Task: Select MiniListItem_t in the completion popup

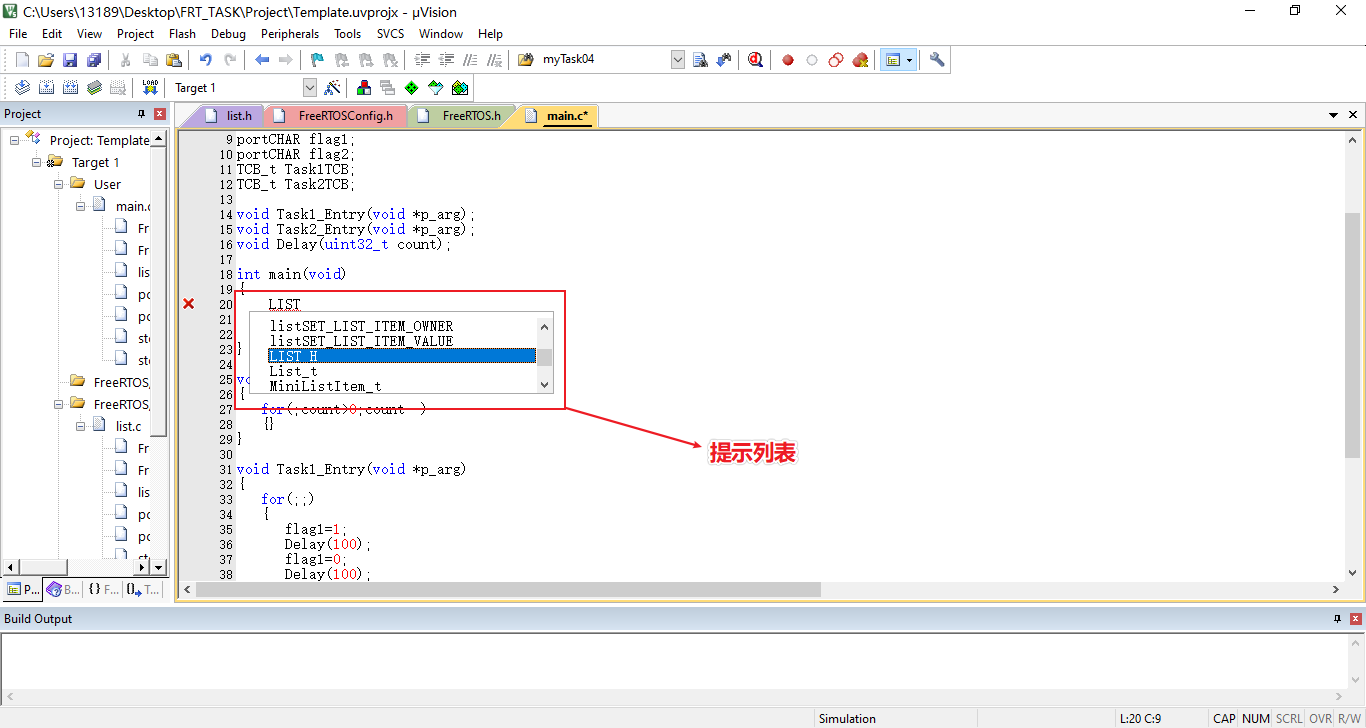Action: point(402,386)
